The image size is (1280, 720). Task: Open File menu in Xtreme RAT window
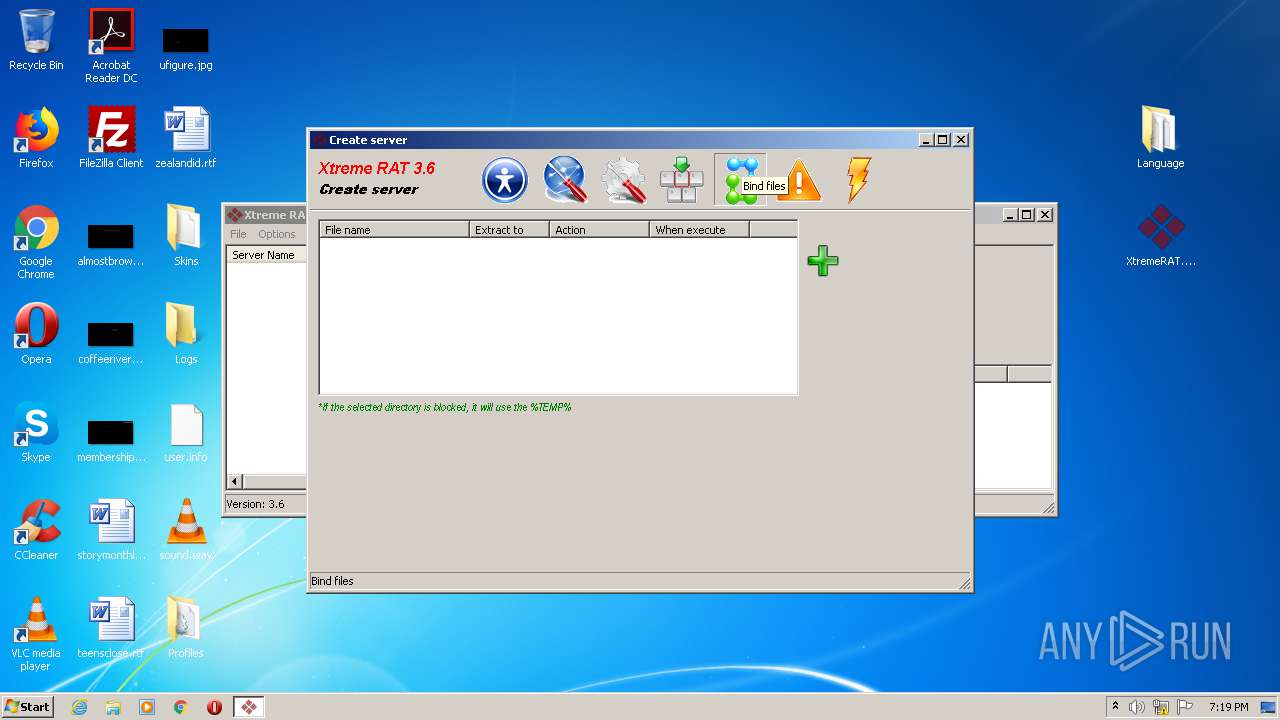point(238,234)
